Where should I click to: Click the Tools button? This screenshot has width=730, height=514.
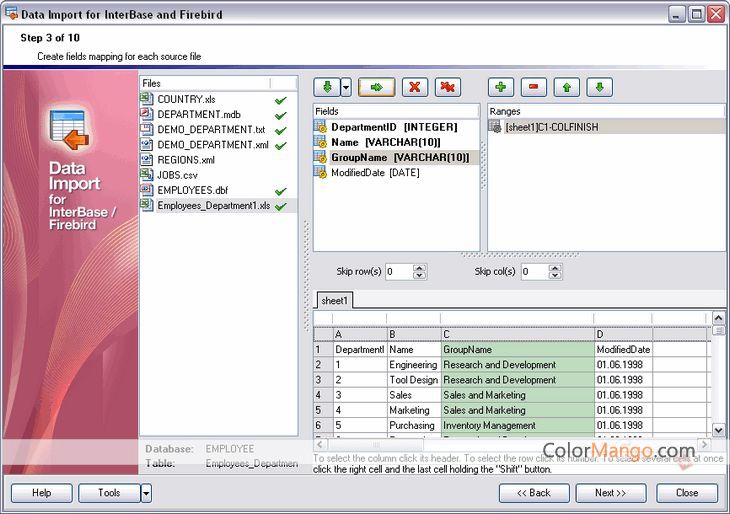(109, 493)
